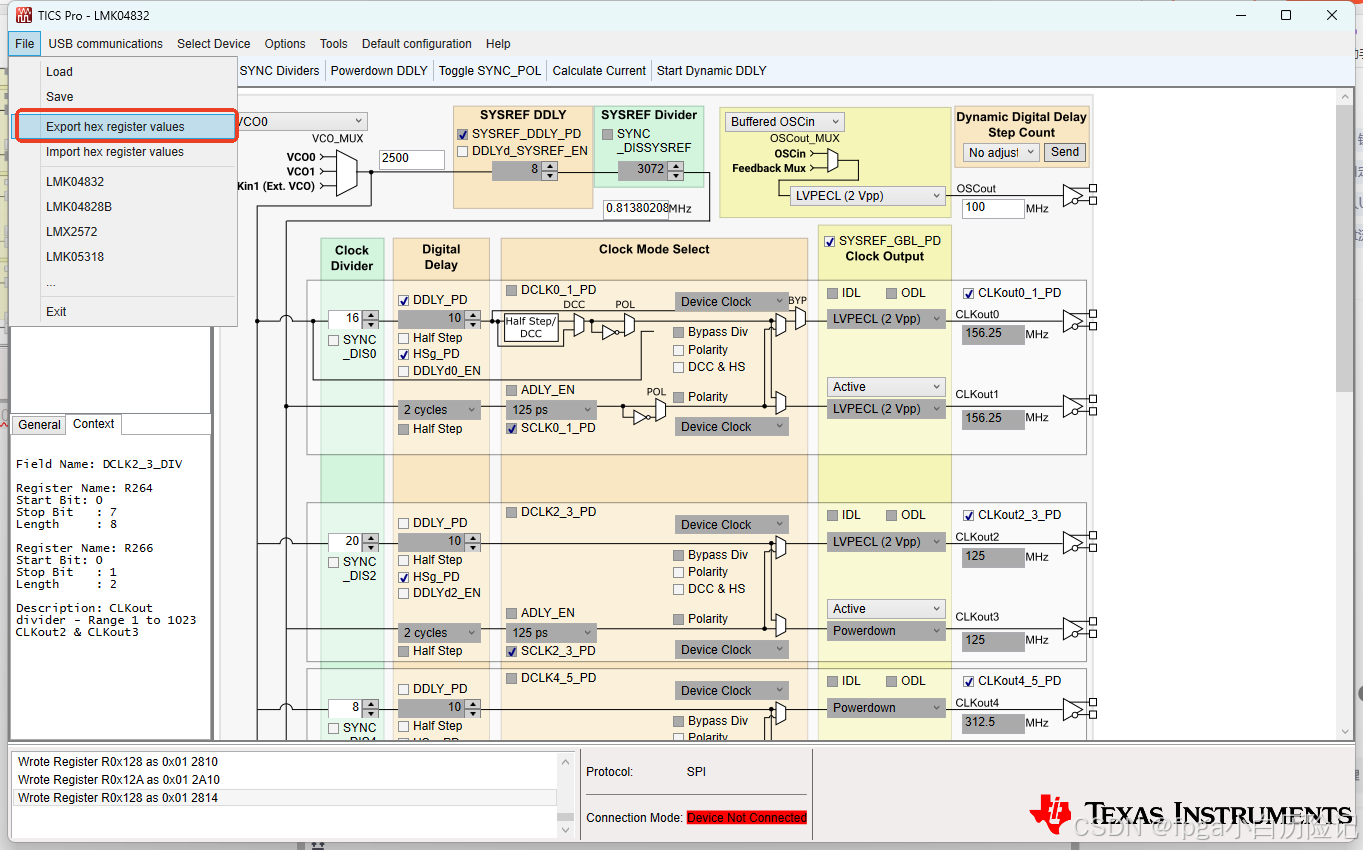The image size is (1363, 850).
Task: Click the Calculate Current toolbar button
Action: (x=599, y=71)
